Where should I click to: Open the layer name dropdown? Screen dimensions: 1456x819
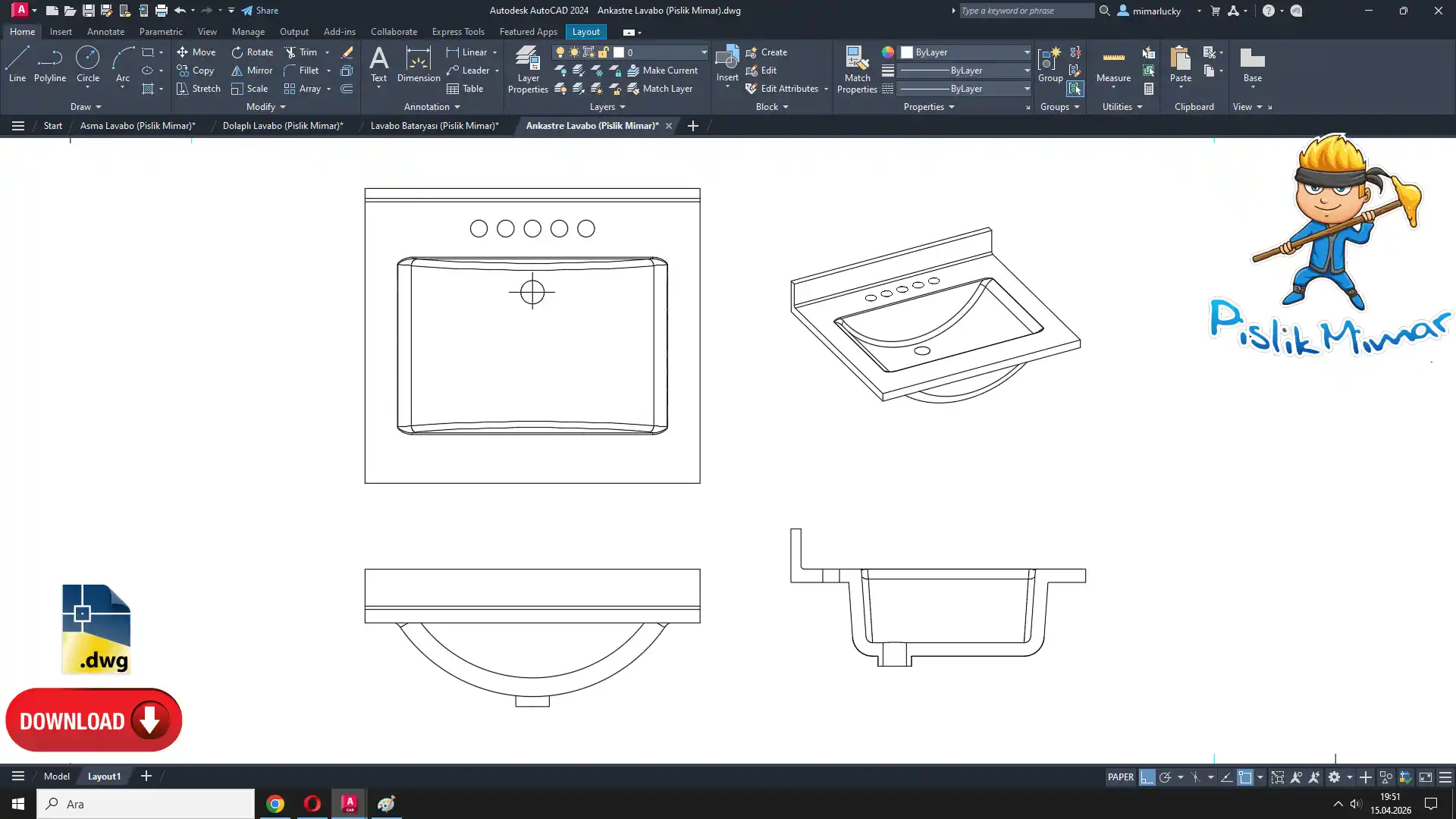tap(704, 52)
